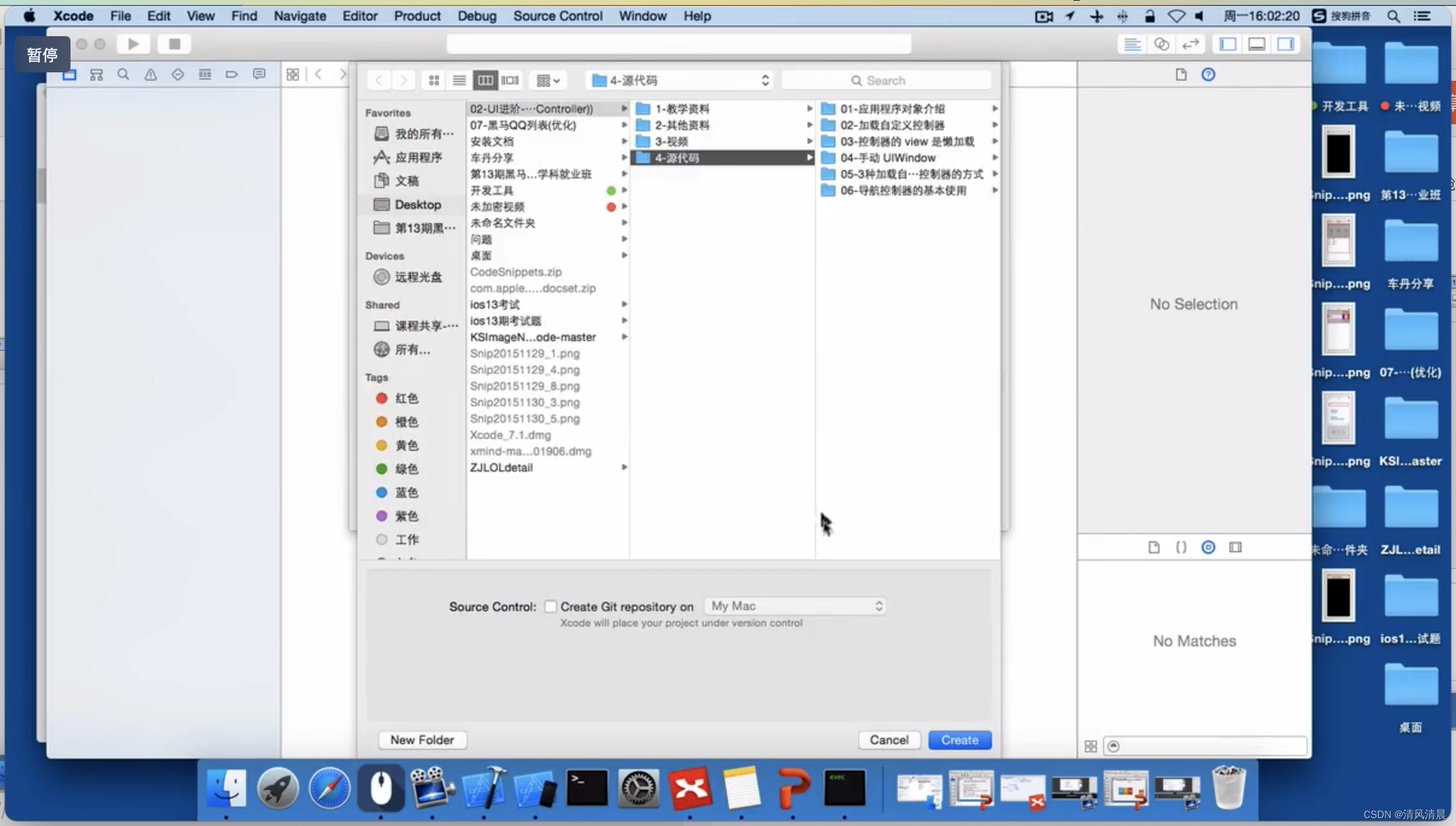1456x826 pixels.
Task: Open the Project navigator icon
Action: coord(69,75)
